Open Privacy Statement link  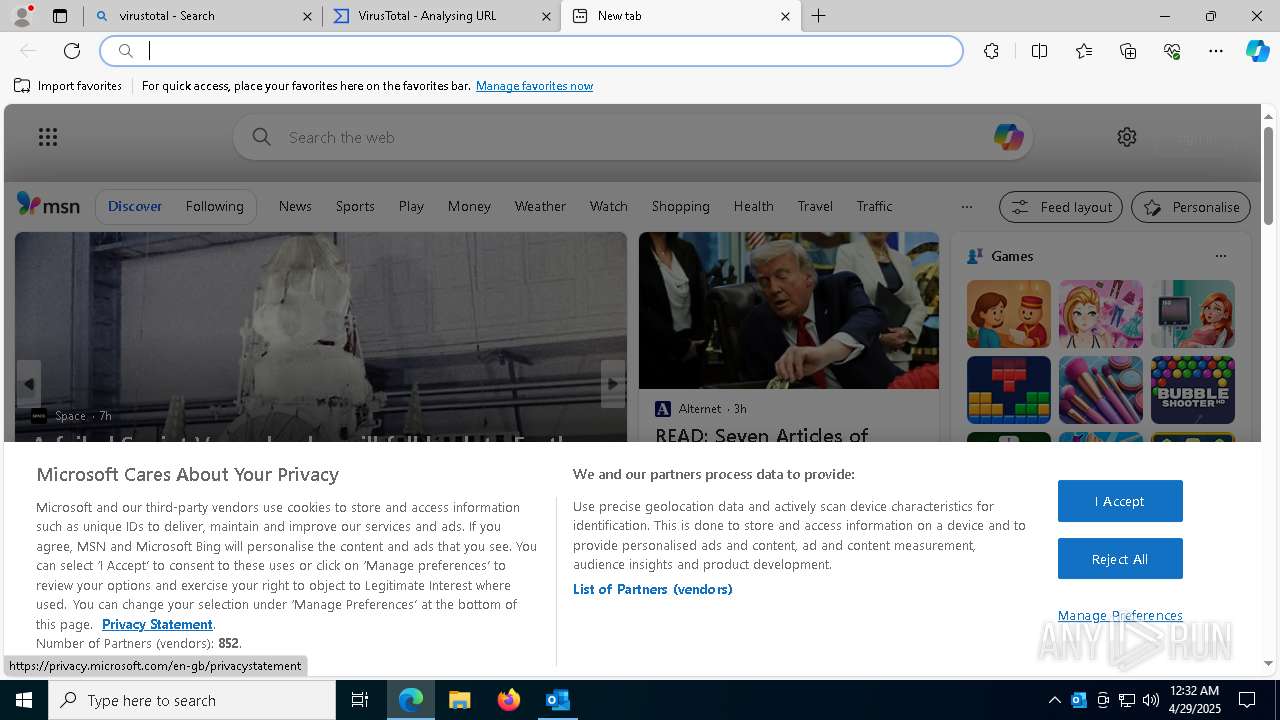point(157,624)
